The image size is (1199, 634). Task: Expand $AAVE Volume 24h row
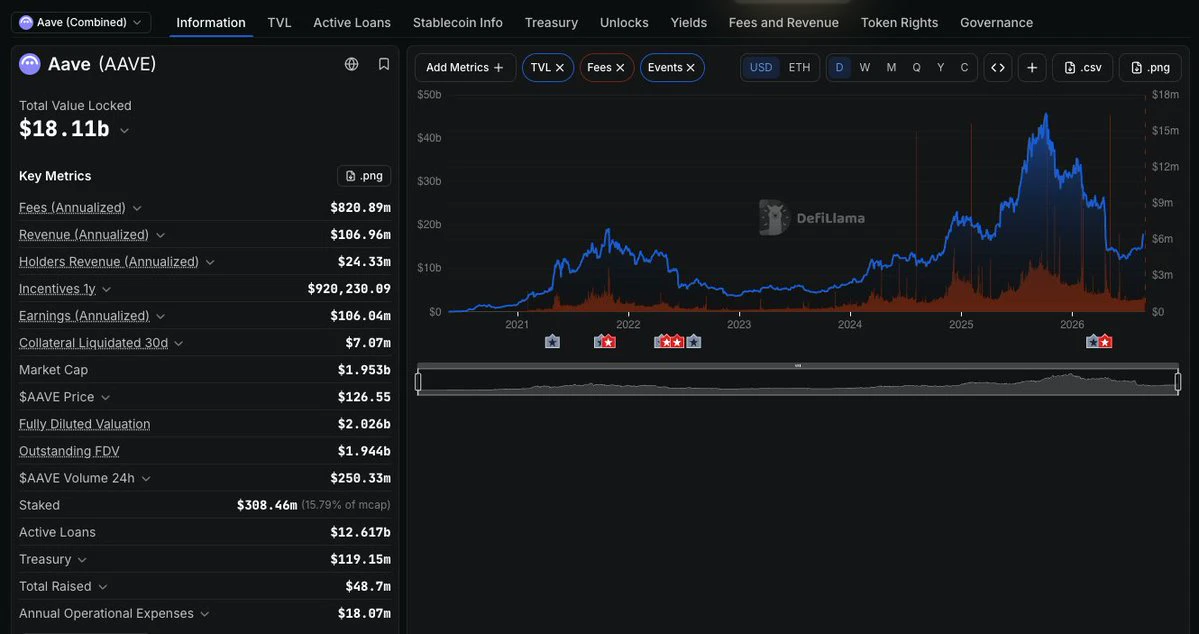pos(145,479)
